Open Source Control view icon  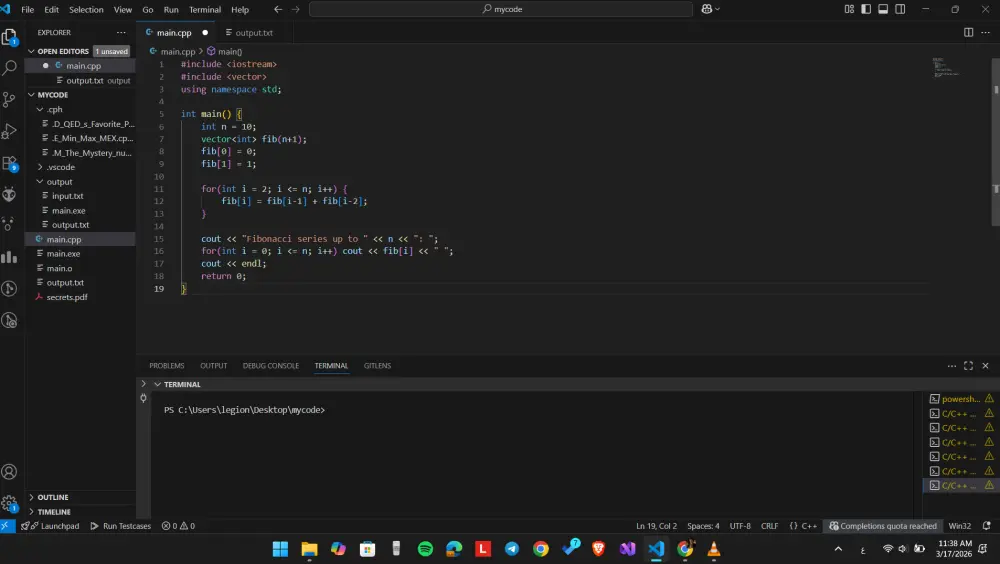pos(10,100)
